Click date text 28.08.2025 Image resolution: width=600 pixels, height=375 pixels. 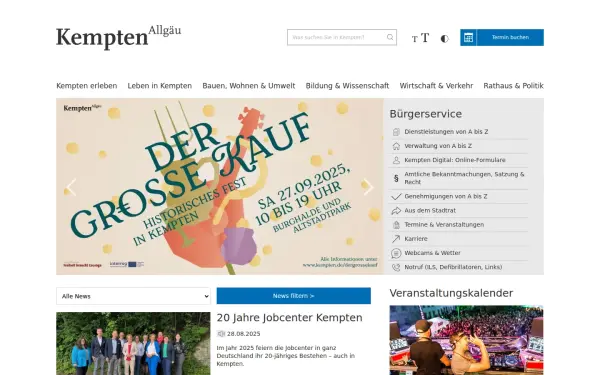(x=243, y=334)
